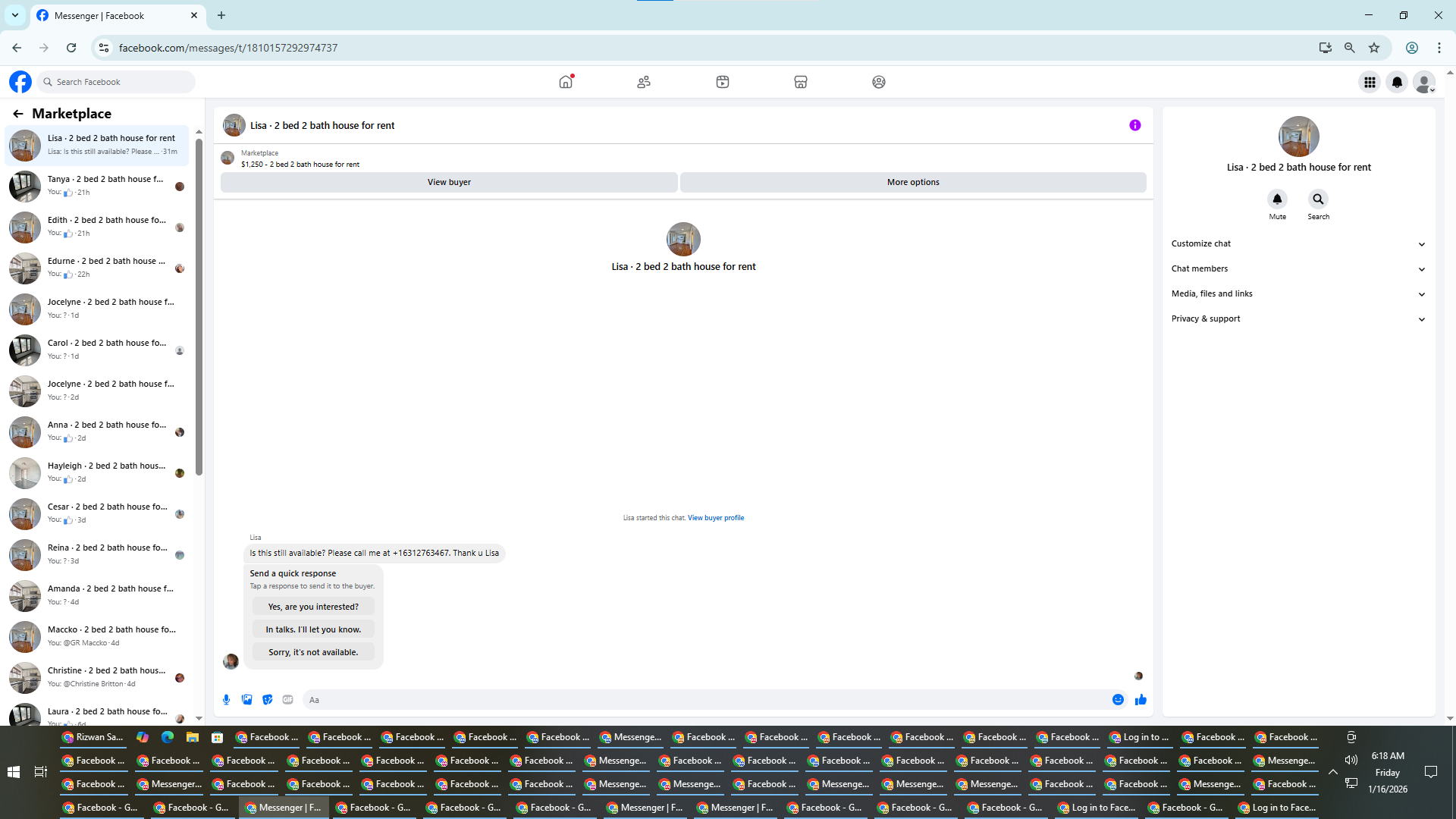Expand the Customize chat section
Screen dimensions: 1456x819
(x=1298, y=243)
